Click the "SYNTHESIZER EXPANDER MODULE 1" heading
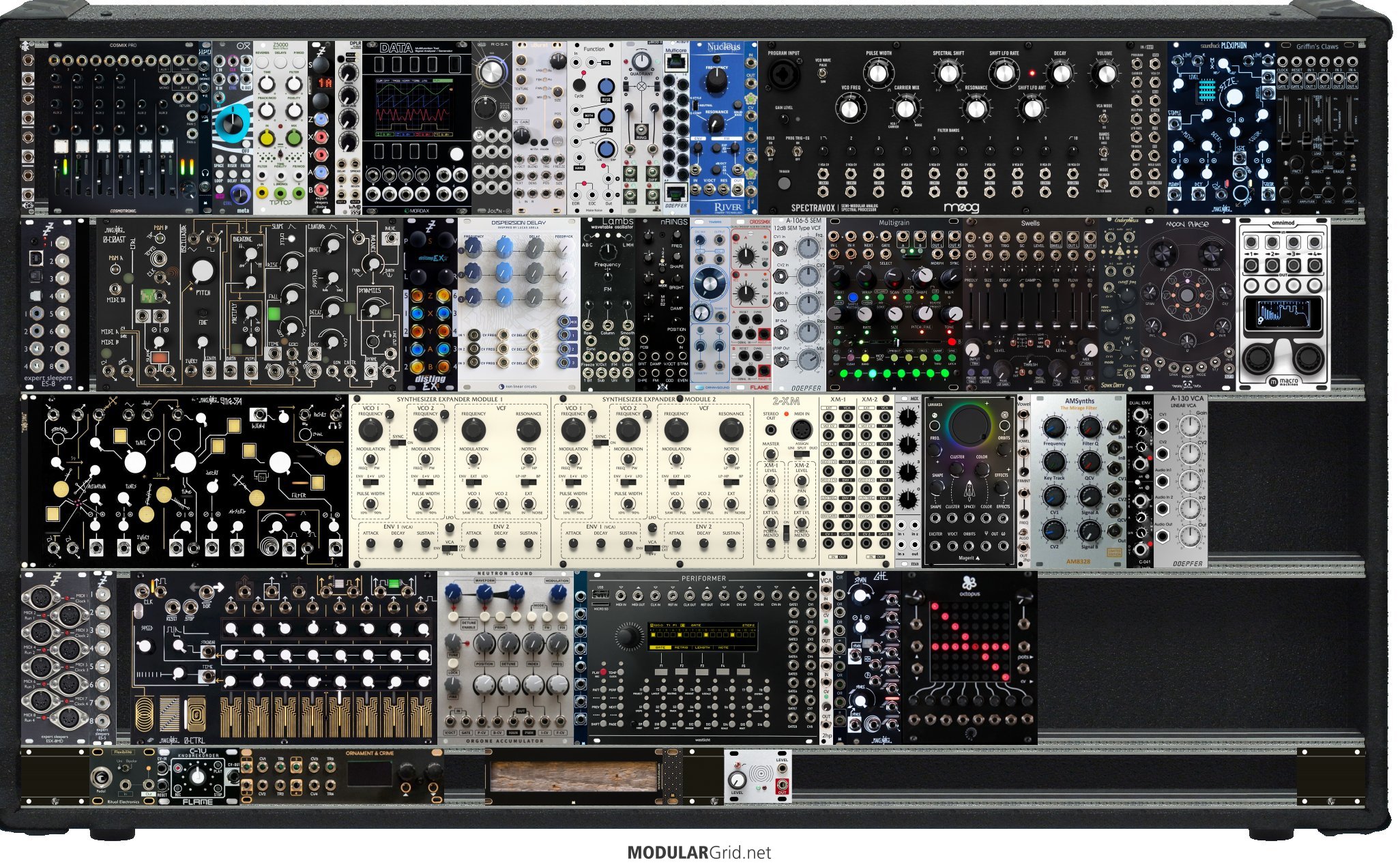 450,398
